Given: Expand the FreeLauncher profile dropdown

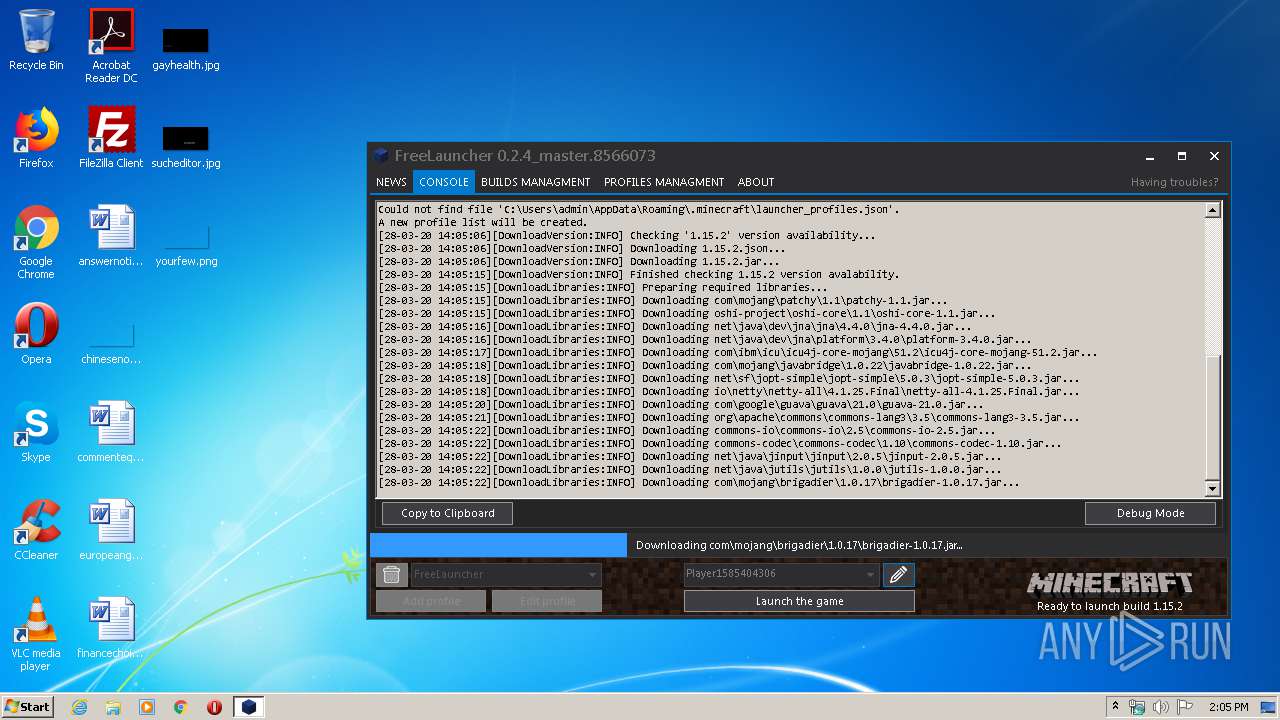Looking at the screenshot, I should [x=593, y=574].
